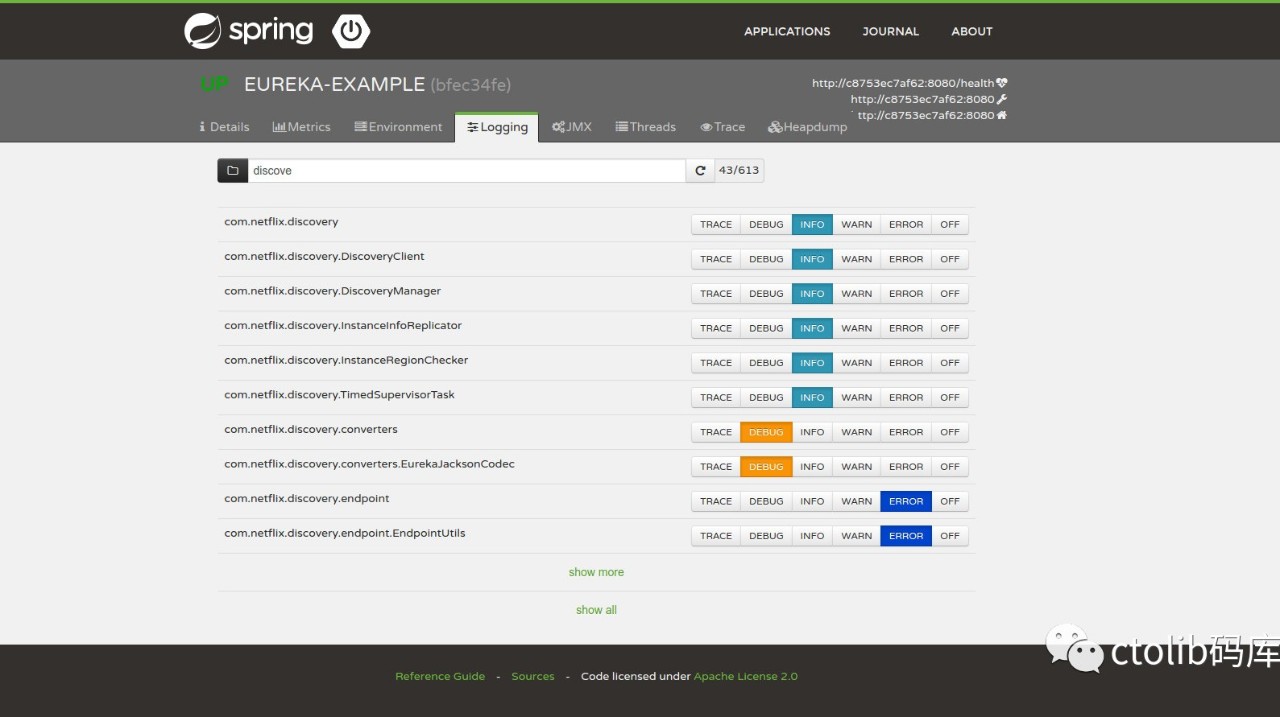Screen dimensions: 1280x717
Task: Set EurekaJacksonCodec logger to TRACE
Action: 716,467
